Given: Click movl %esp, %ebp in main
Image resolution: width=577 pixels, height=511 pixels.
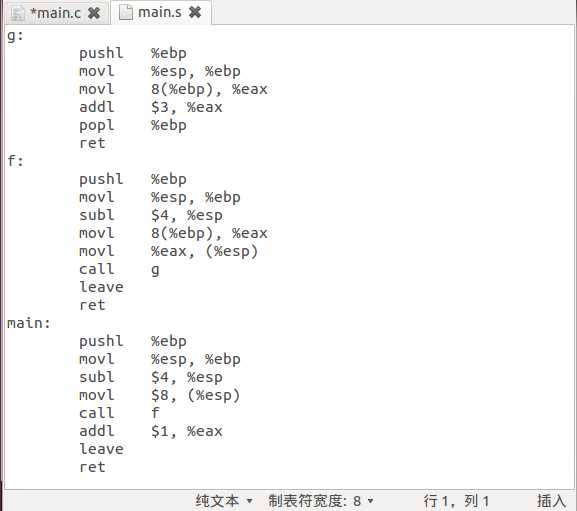Looking at the screenshot, I should click(x=160, y=359).
